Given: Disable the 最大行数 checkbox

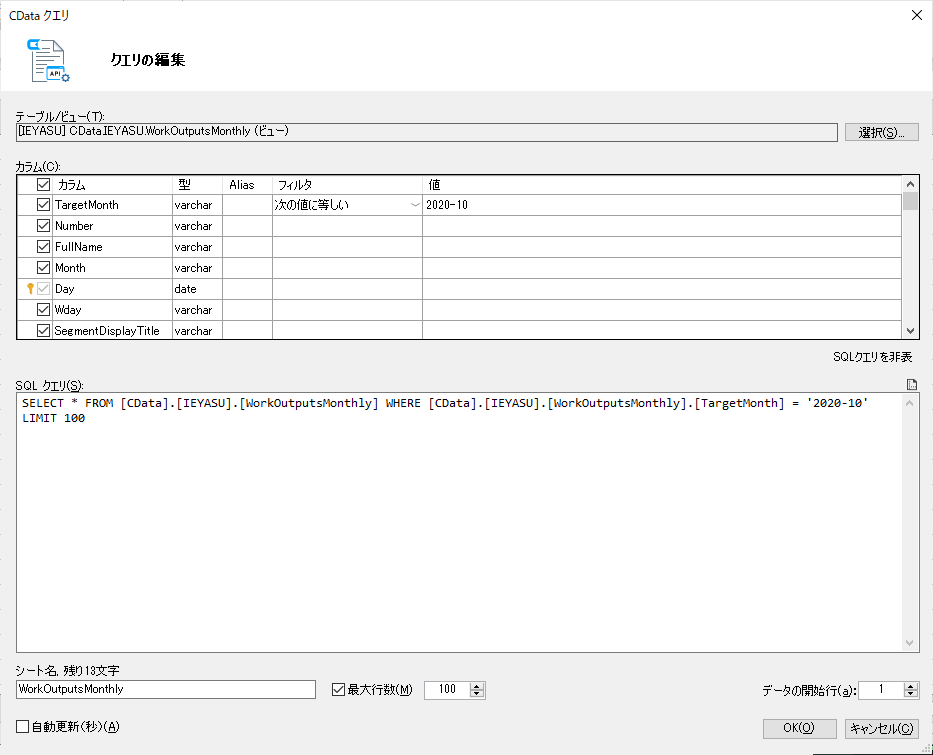Looking at the screenshot, I should [338, 690].
